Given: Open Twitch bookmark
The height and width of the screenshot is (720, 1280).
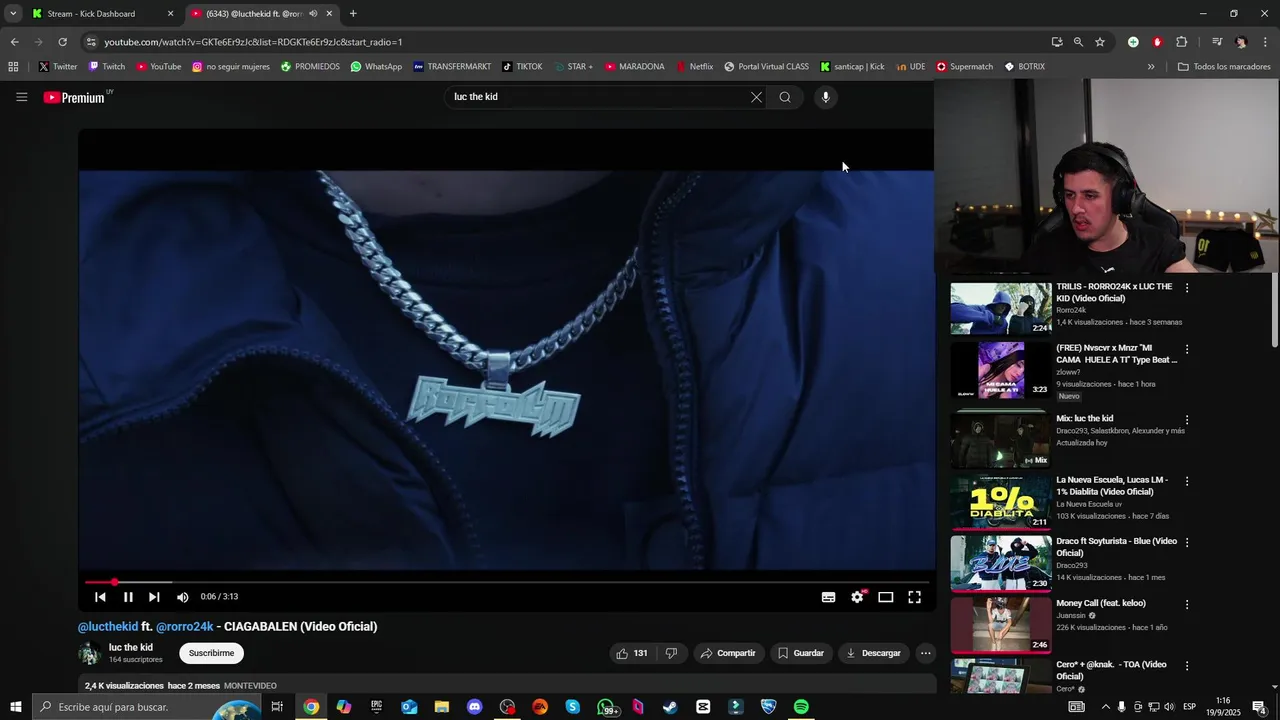Looking at the screenshot, I should click(x=107, y=67).
